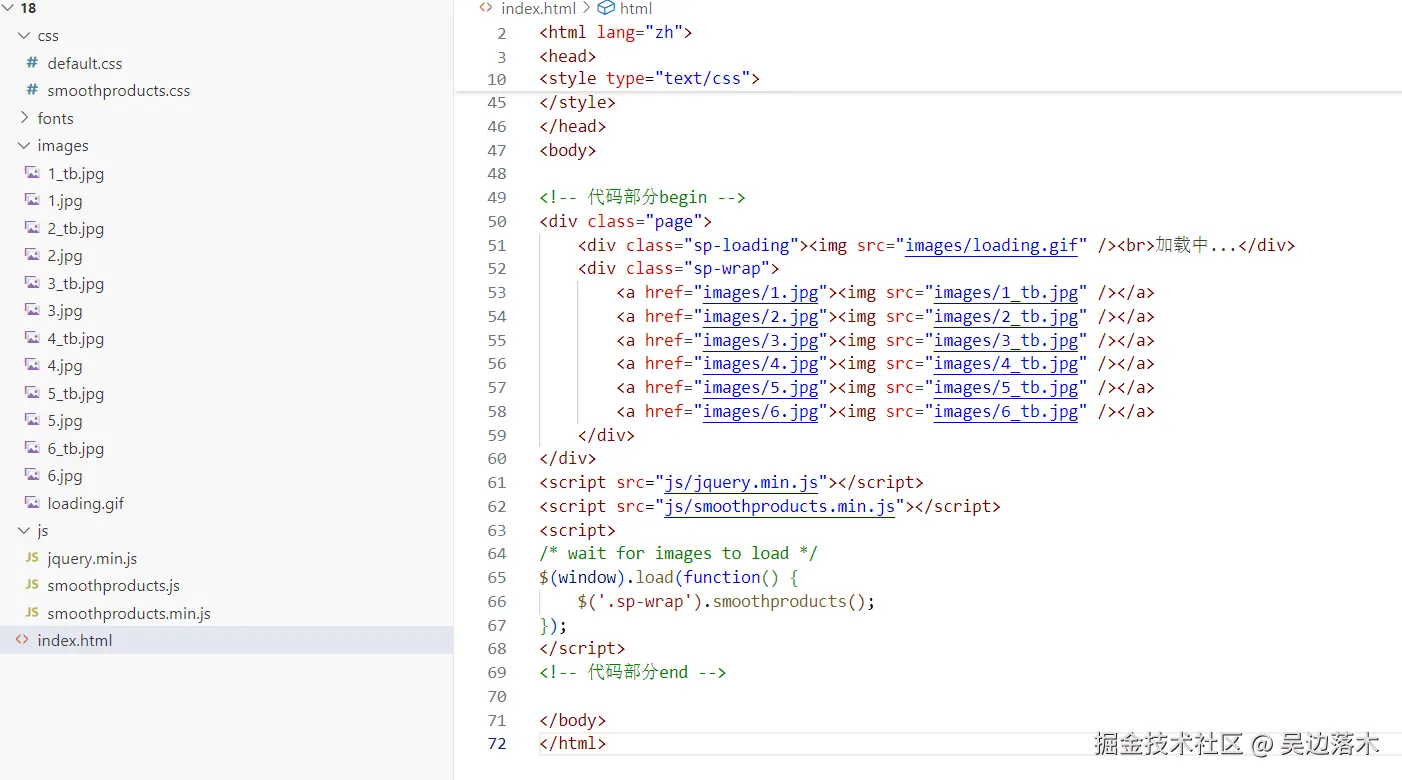Click the image icon of 5_tb.jpg
The width and height of the screenshot is (1402, 780).
click(x=32, y=393)
